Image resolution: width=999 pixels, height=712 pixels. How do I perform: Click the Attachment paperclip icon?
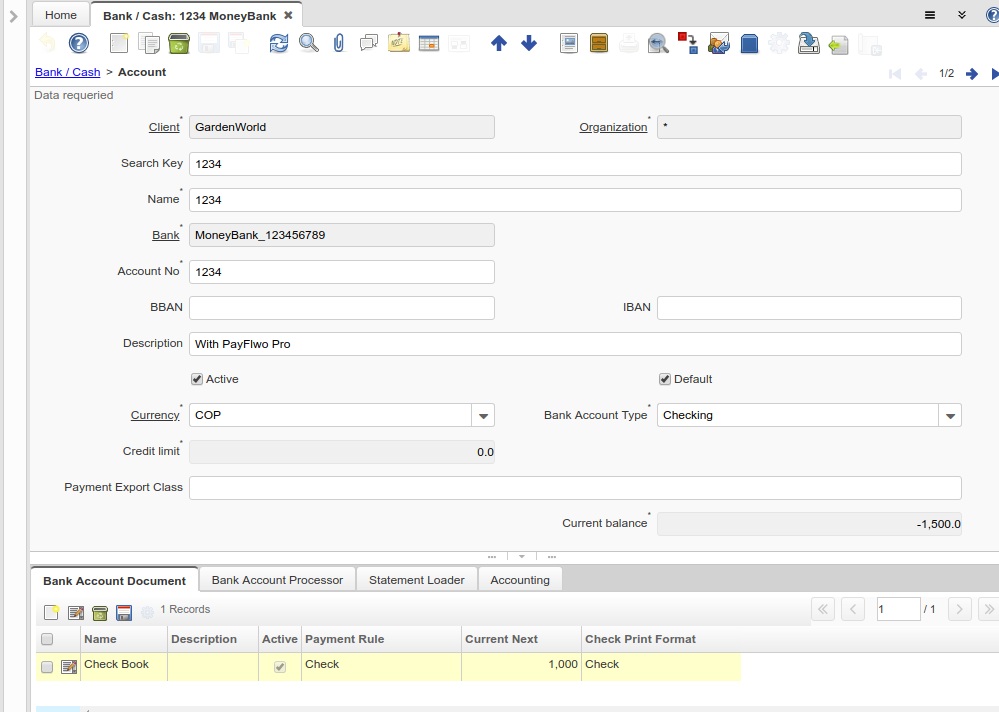click(x=339, y=43)
